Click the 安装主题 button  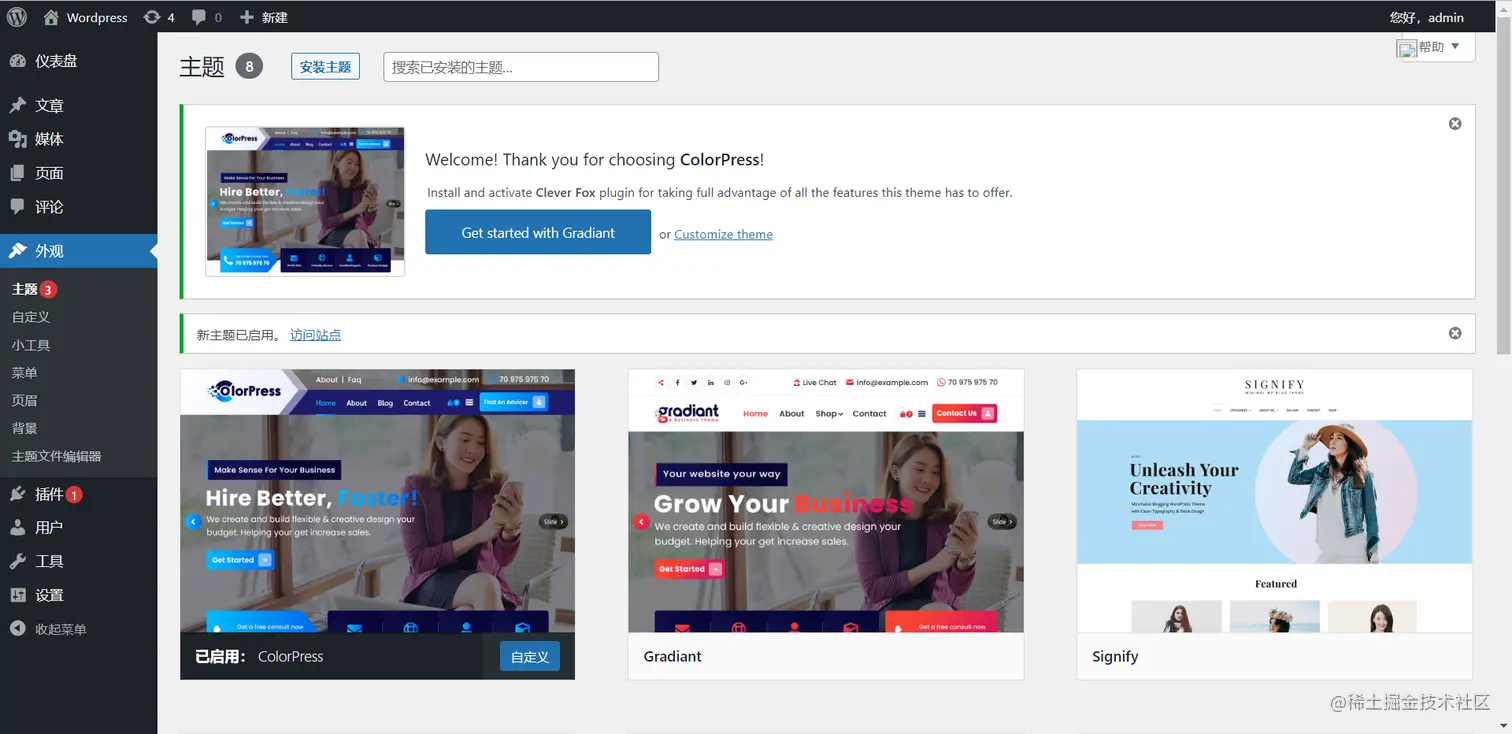[325, 66]
